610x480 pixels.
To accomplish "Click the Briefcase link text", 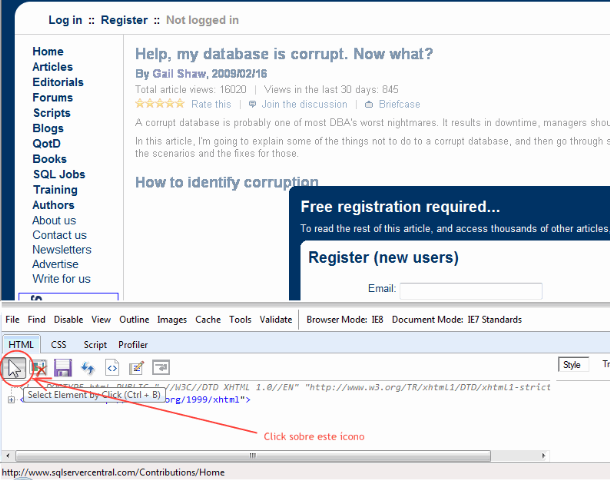I will [400, 104].
